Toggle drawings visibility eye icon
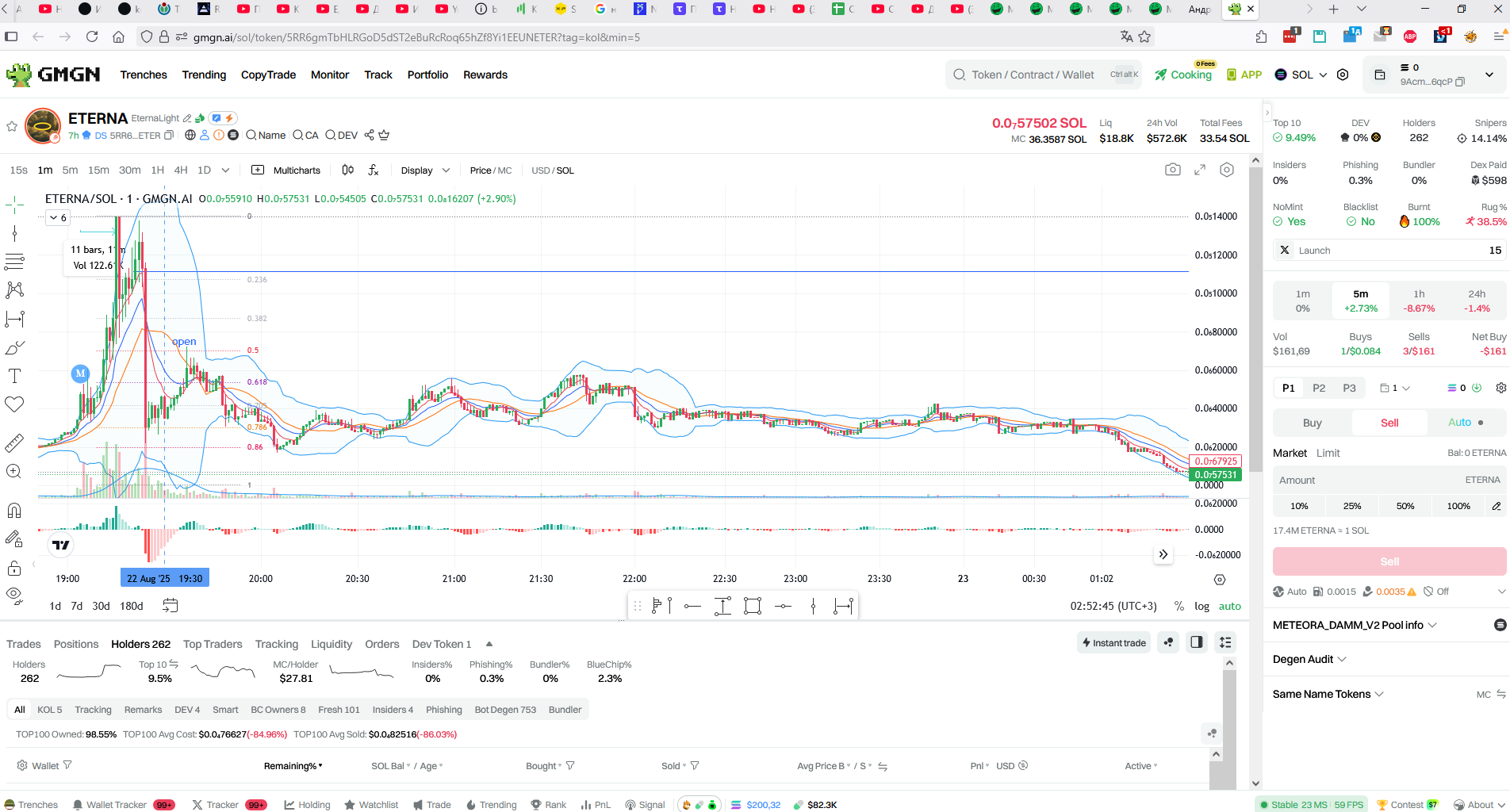The width and height of the screenshot is (1510, 812). 14,595
